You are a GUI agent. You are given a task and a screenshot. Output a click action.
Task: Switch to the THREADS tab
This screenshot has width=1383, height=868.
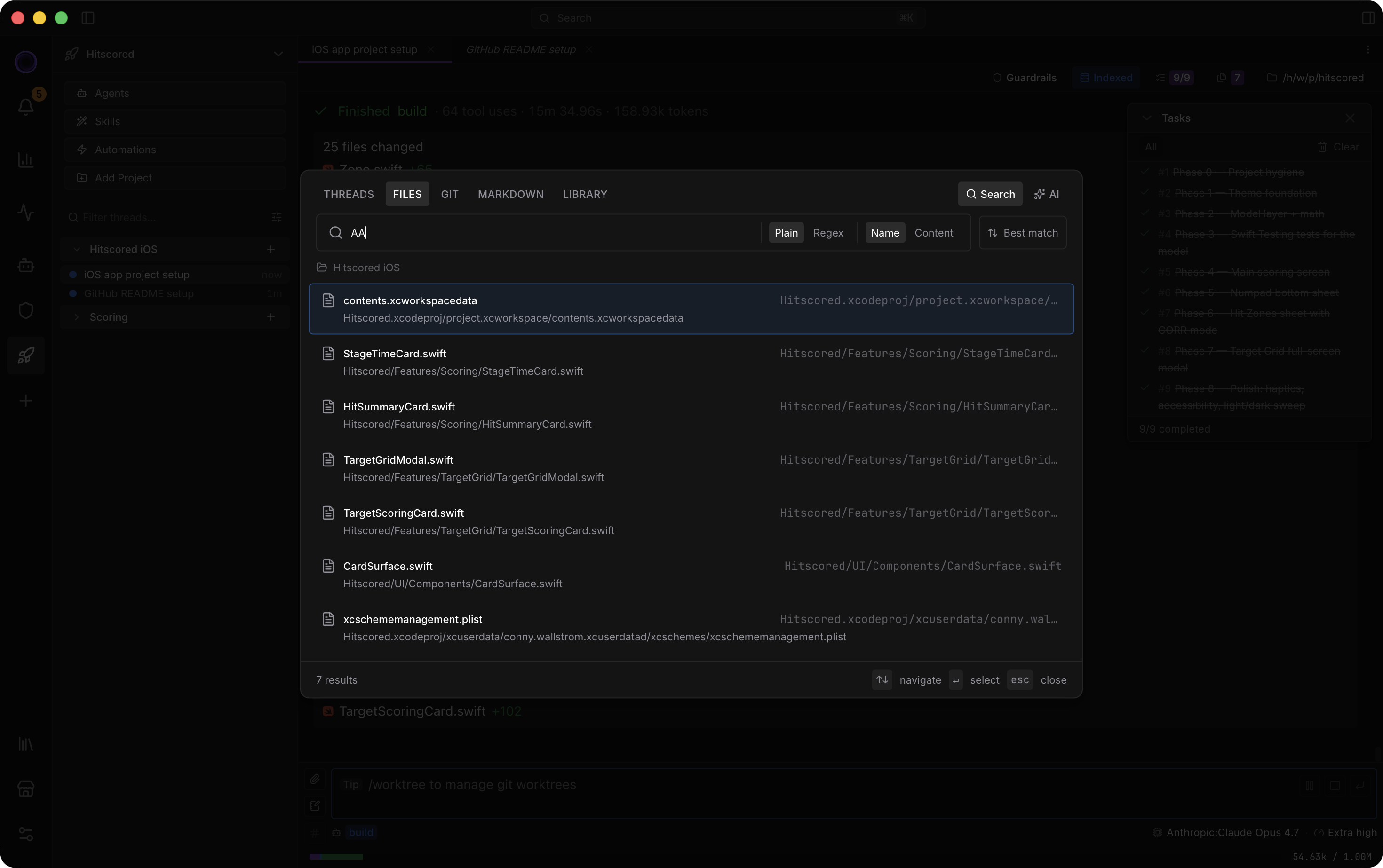[x=349, y=194]
